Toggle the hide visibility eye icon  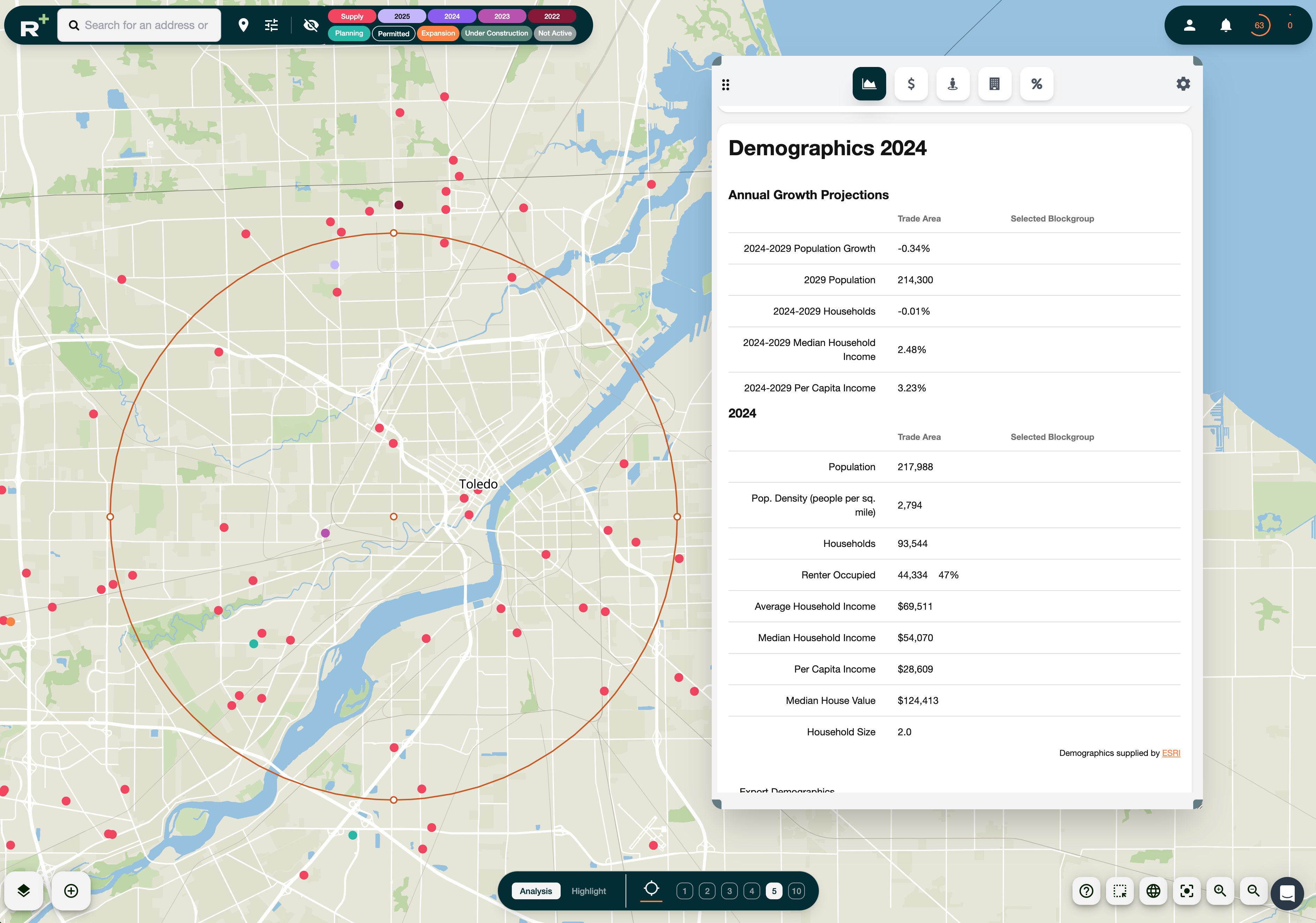(x=311, y=25)
